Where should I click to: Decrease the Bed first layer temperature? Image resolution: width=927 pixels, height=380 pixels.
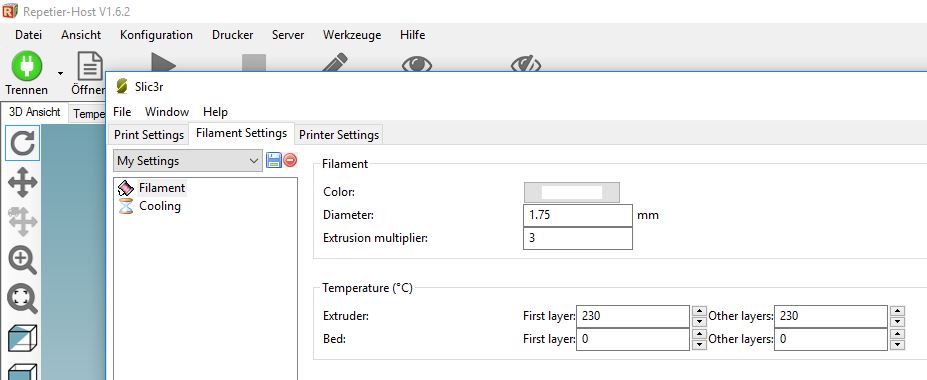point(699,345)
